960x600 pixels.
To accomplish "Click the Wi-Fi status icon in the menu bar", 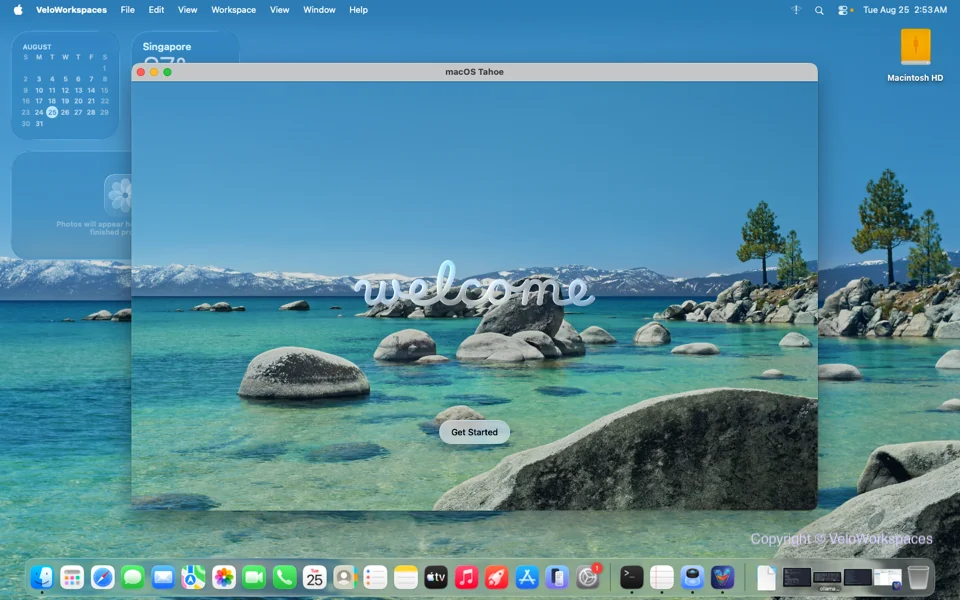I will coord(795,10).
